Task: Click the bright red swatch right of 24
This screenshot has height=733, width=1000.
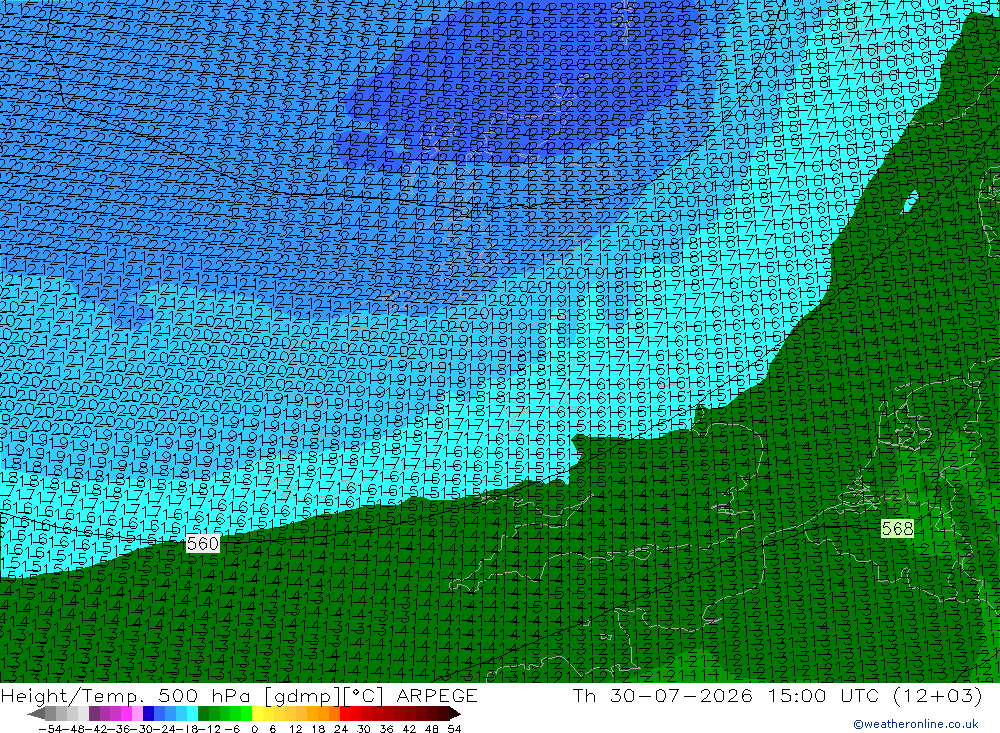Action: [x=345, y=713]
